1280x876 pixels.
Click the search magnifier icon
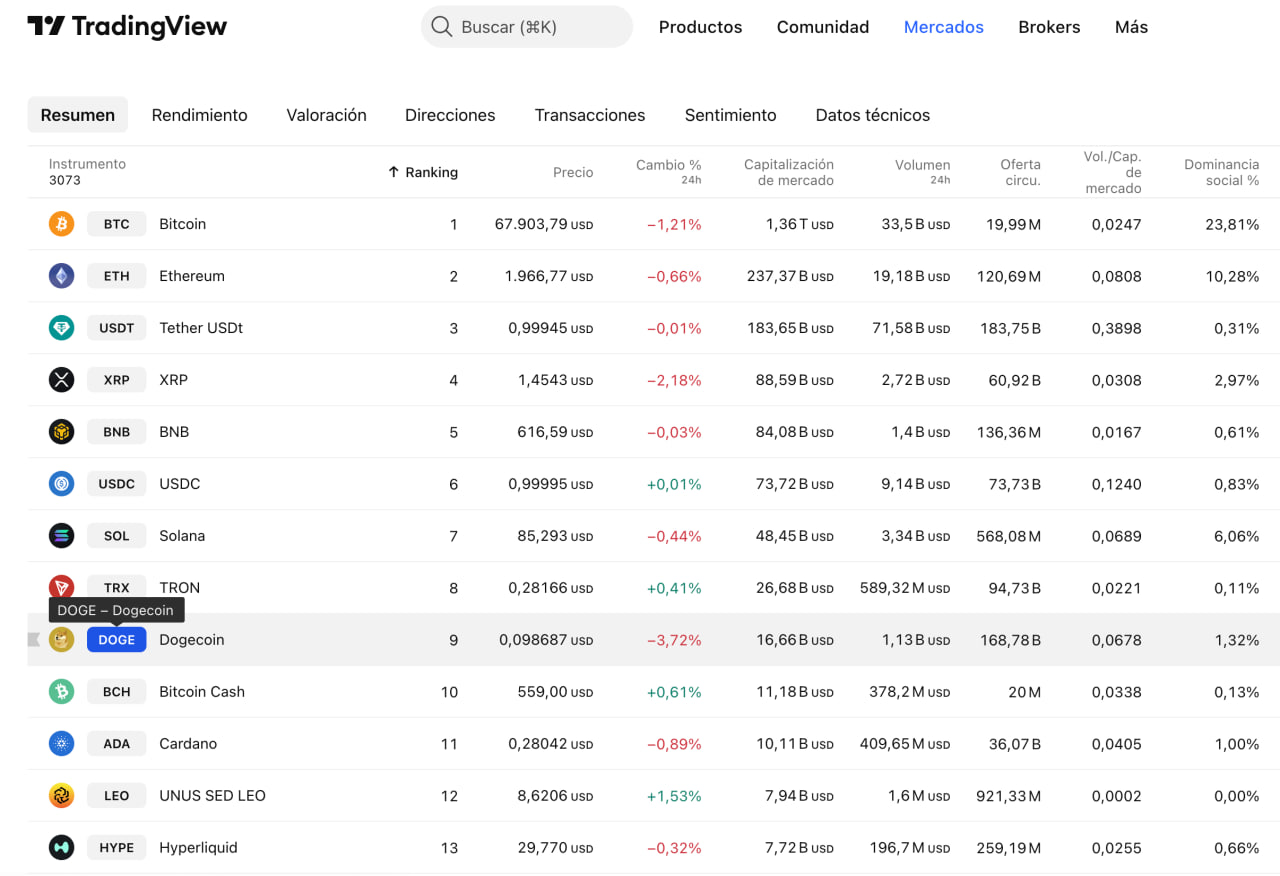441,26
